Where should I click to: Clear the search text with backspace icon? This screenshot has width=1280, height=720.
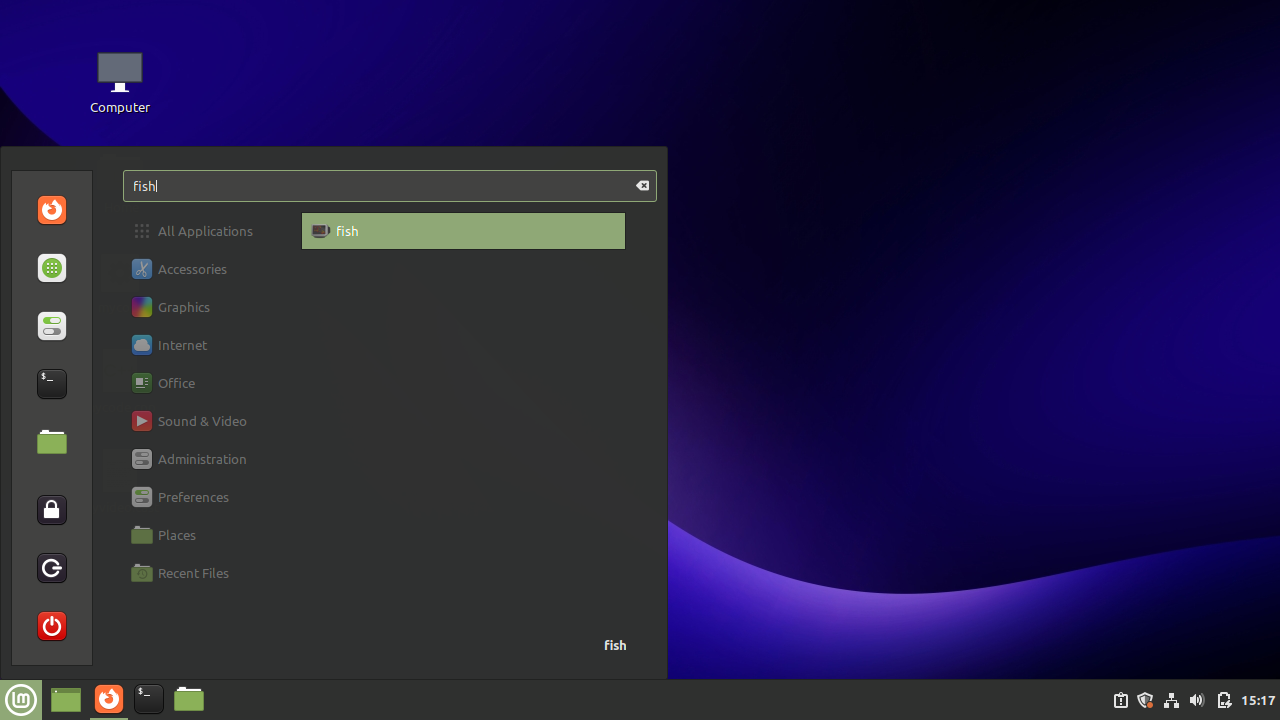(x=643, y=186)
